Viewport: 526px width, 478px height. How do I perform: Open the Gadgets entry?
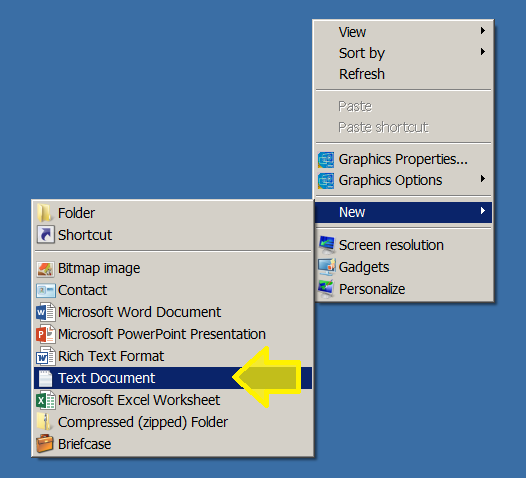pyautogui.click(x=404, y=267)
